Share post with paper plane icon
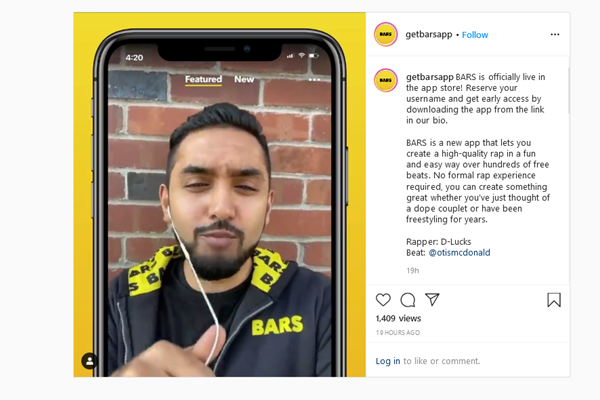The image size is (600, 400). tap(432, 299)
